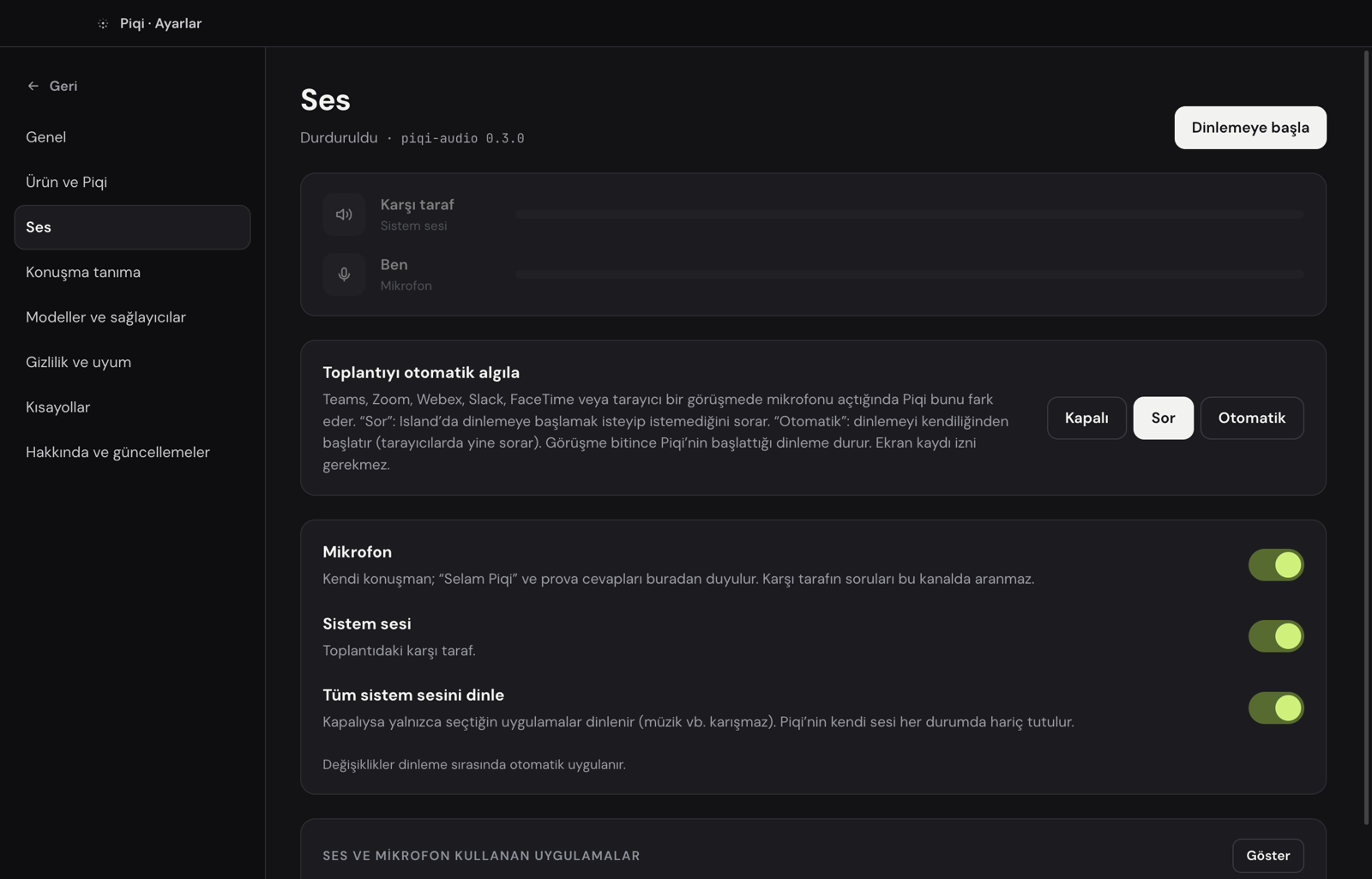This screenshot has height=879, width=1372.
Task: Click the vertical scrollbar on the right
Action: point(1366,437)
